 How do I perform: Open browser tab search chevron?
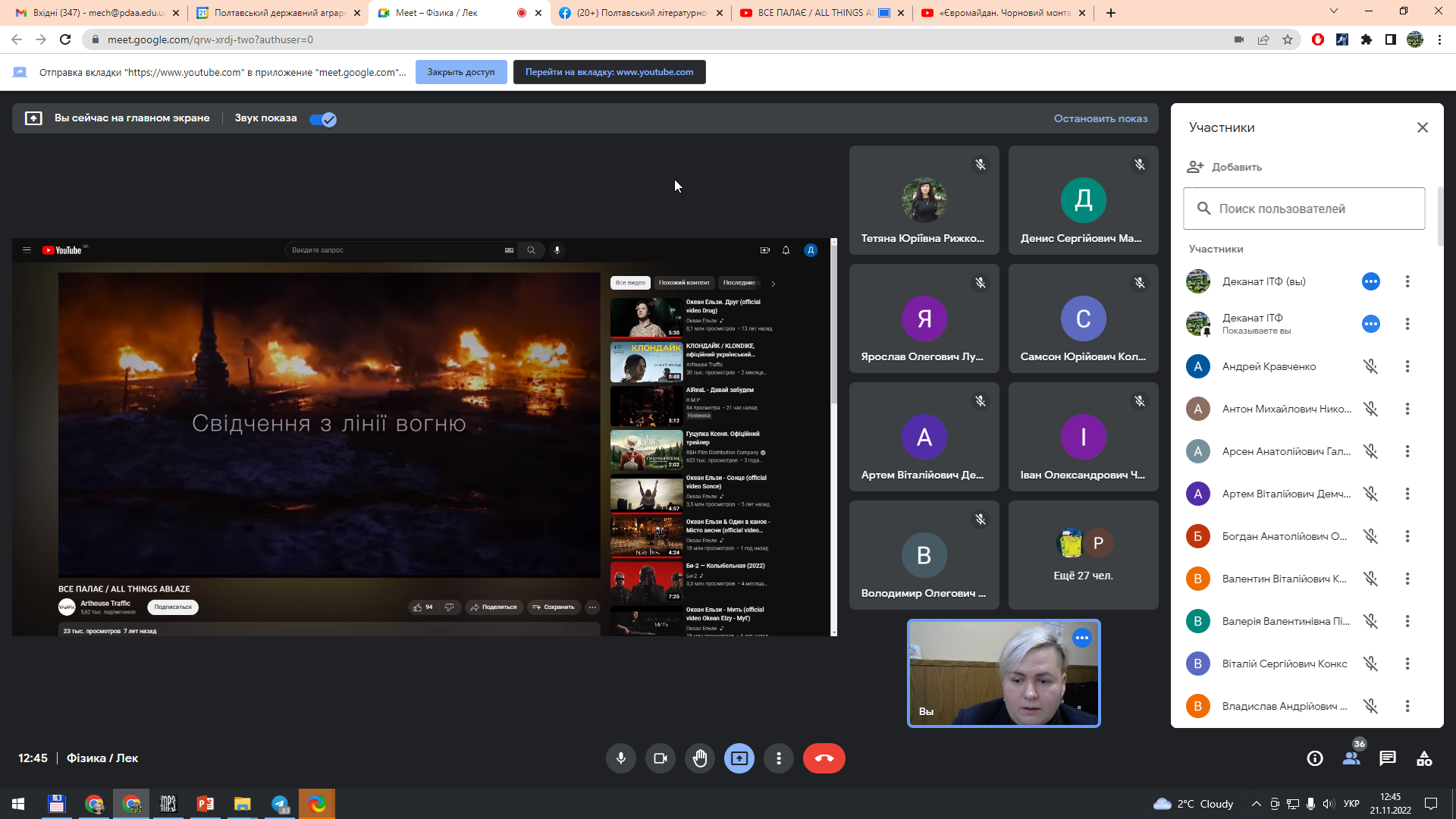pos(1334,11)
